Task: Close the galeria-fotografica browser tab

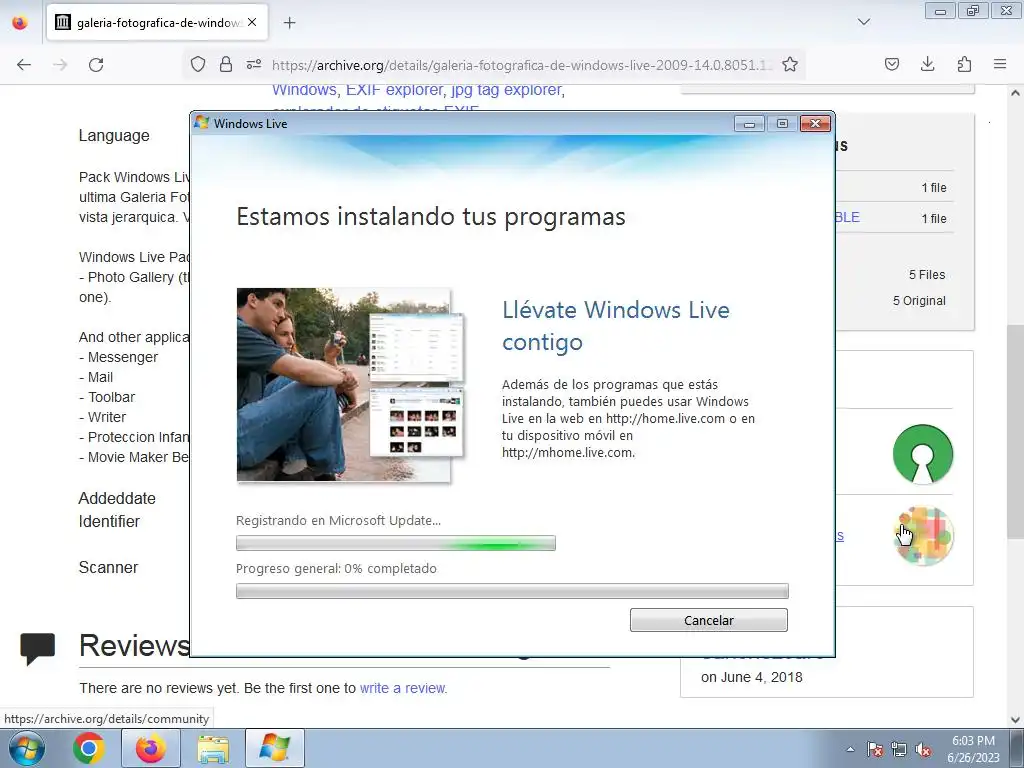Action: (252, 22)
